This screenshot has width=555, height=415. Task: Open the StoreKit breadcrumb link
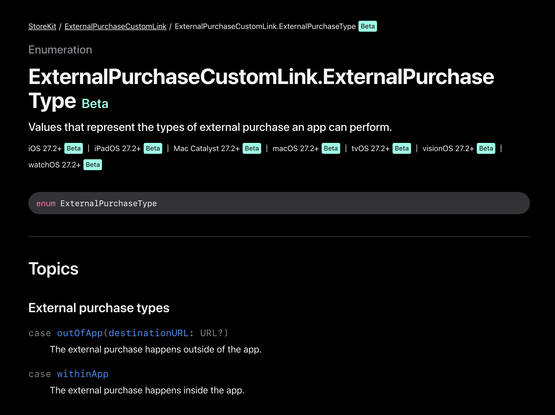coord(42,27)
